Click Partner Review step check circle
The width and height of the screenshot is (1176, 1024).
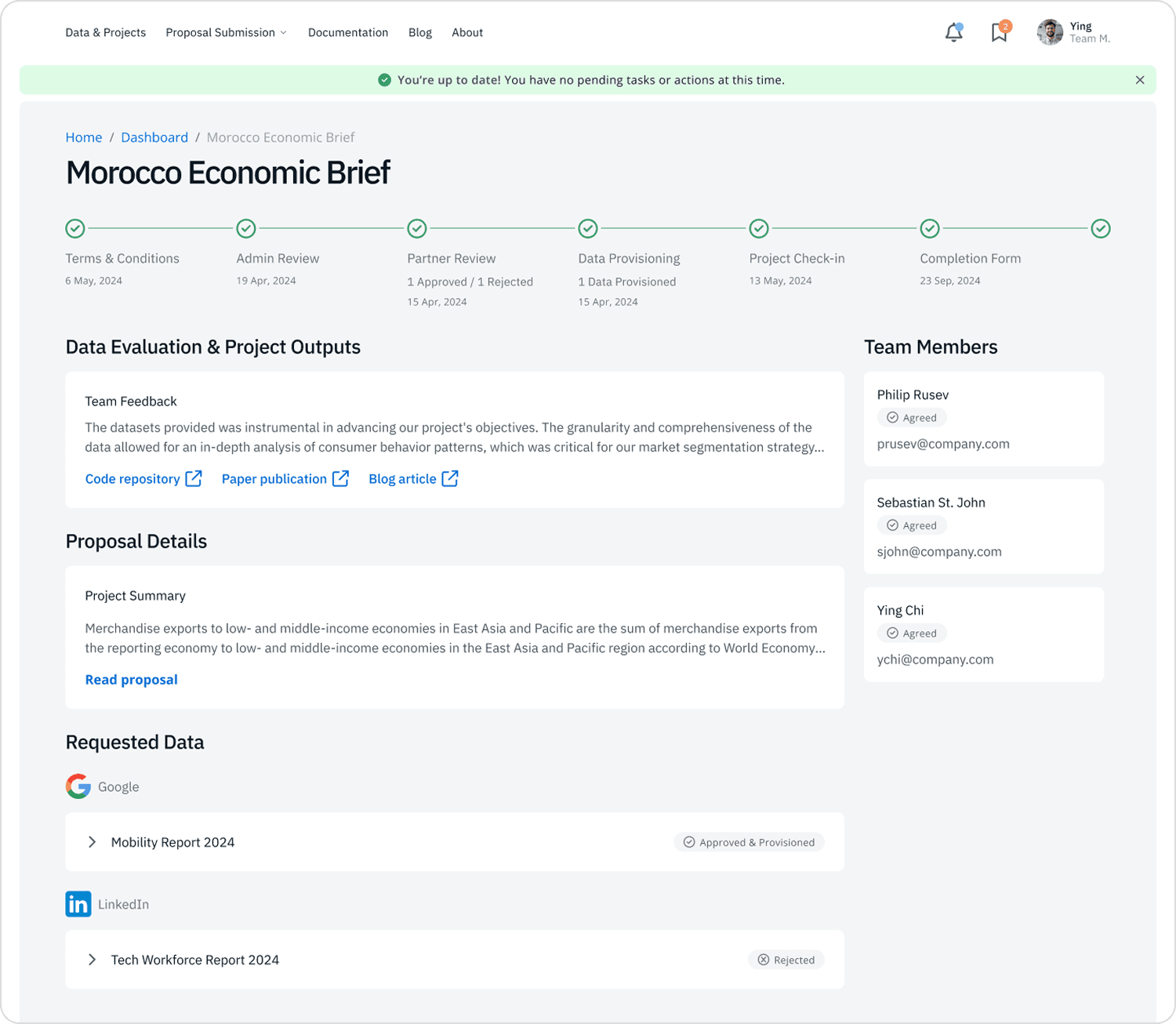point(417,228)
